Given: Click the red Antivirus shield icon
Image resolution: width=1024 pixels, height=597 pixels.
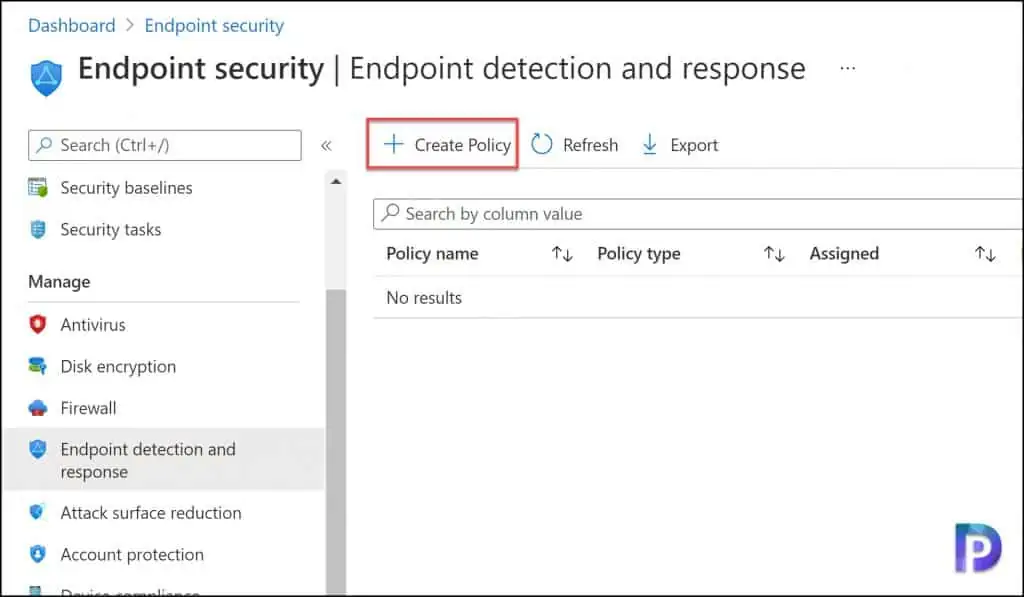Looking at the screenshot, I should tap(38, 324).
